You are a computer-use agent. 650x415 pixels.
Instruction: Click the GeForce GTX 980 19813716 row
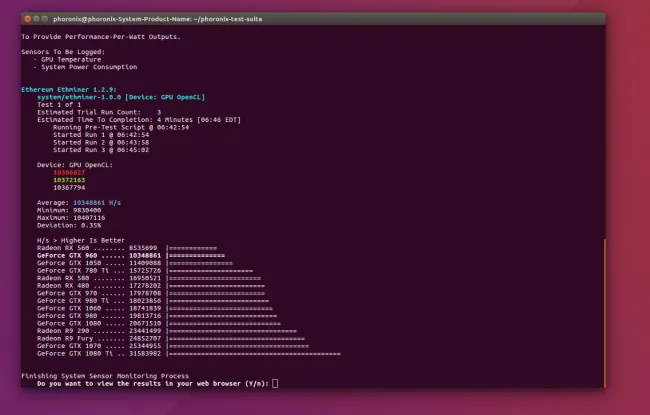157,316
